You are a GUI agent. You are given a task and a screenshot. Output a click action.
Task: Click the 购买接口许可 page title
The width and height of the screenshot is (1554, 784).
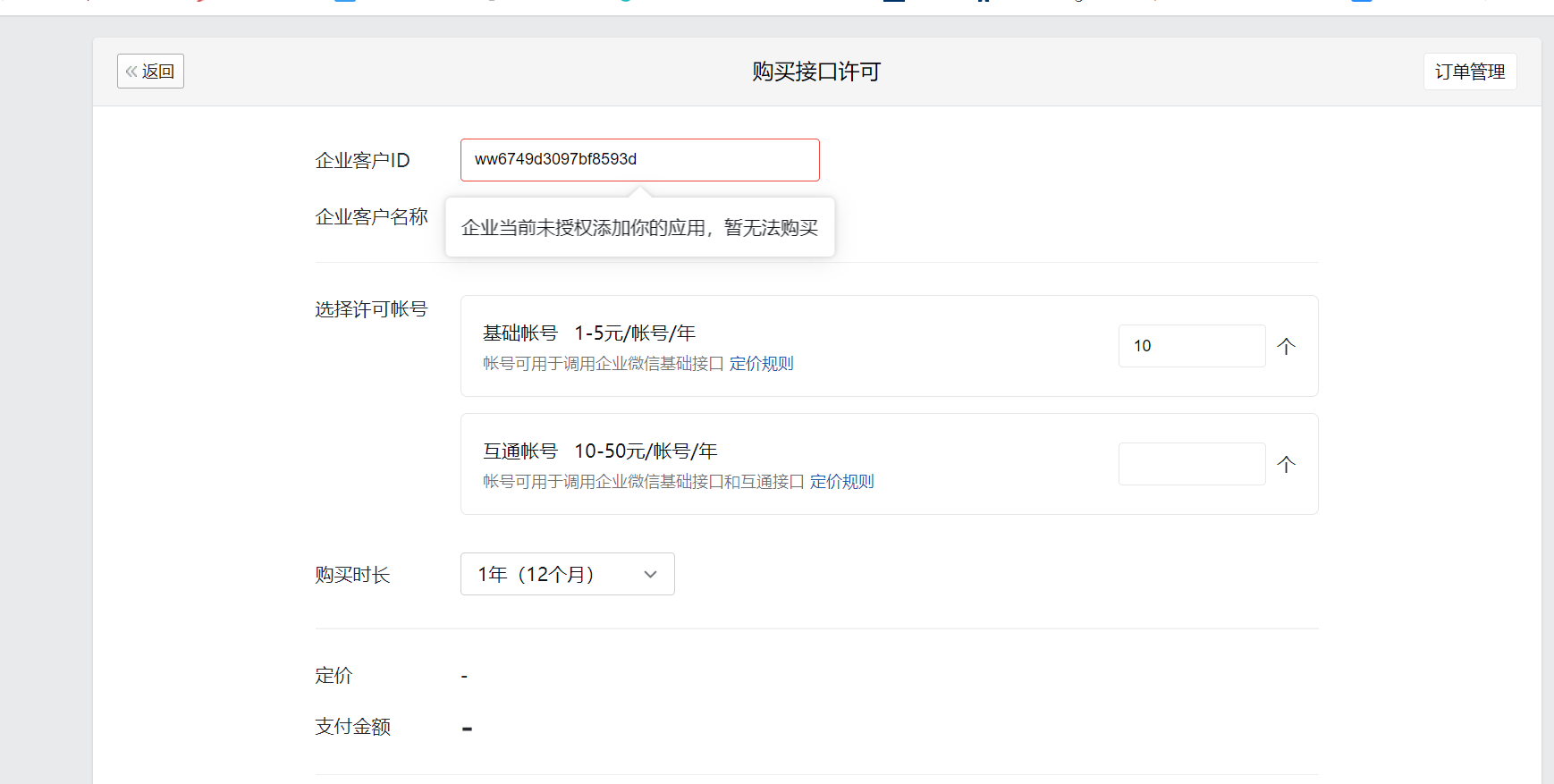point(815,72)
